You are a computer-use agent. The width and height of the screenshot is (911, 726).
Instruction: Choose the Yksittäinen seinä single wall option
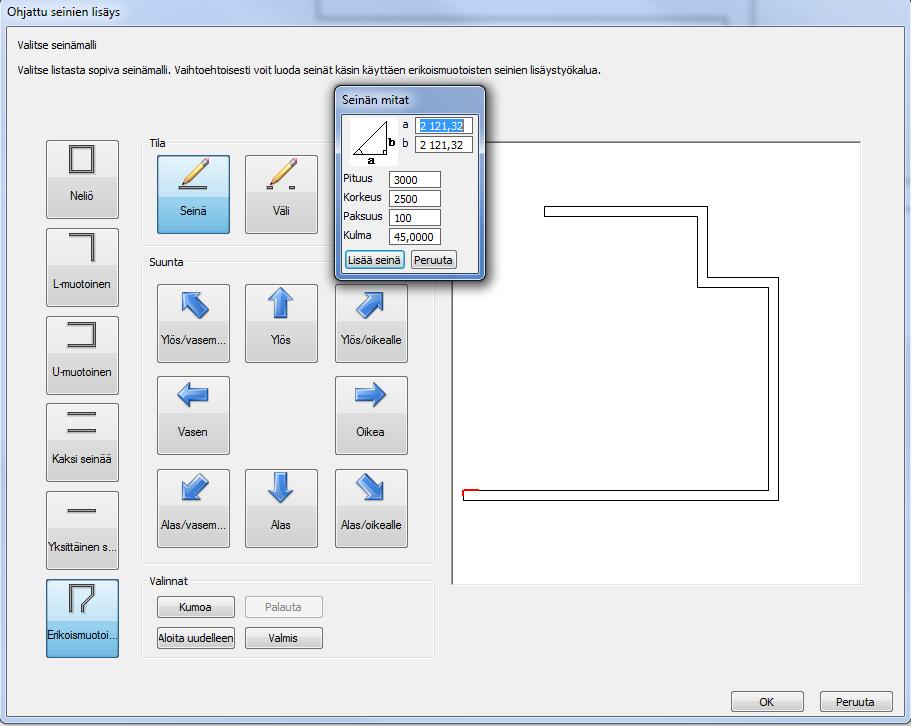(83, 530)
